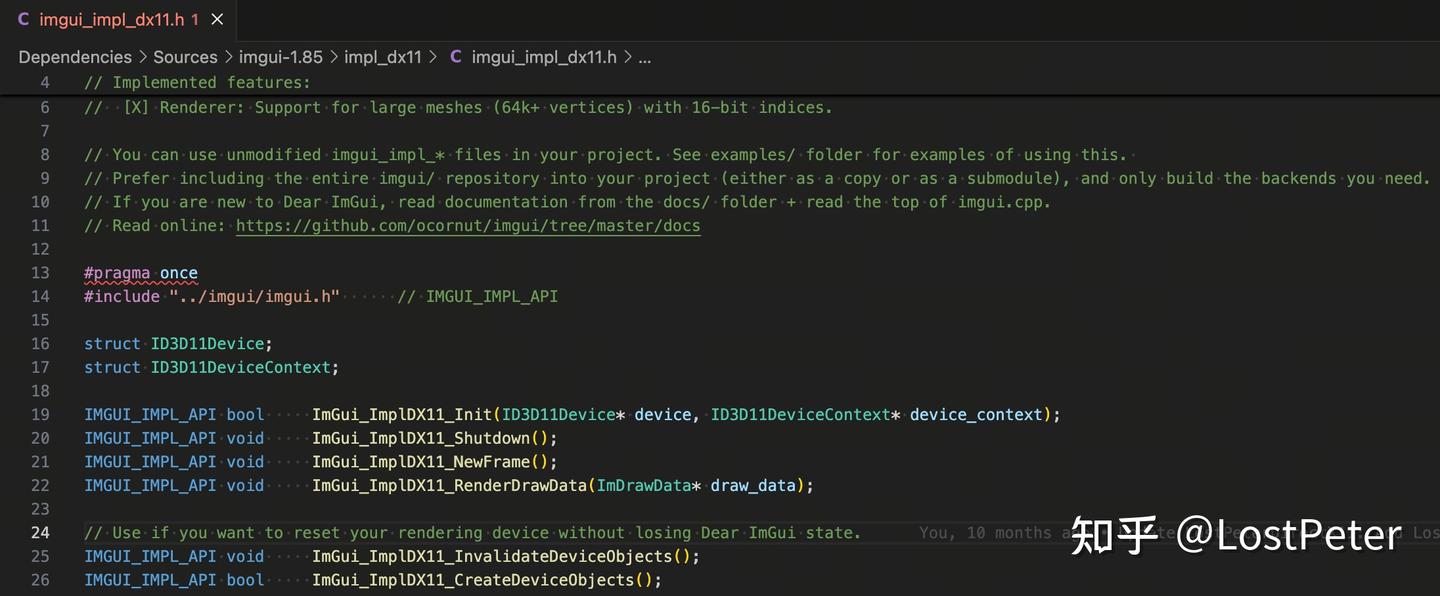Click the C icon in the breadcrumb bar
Image resolution: width=1440 pixels, height=596 pixels.
[x=456, y=57]
